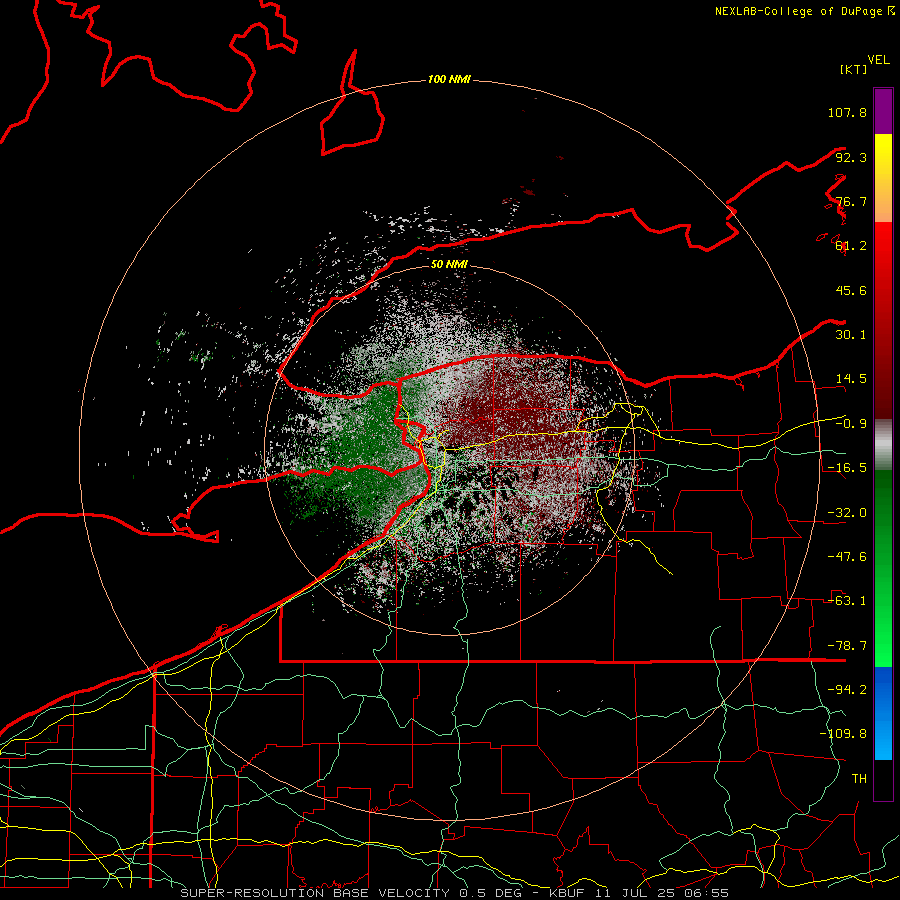Click the 30.1 velocity scale value
Viewport: 900px width, 900px height.
[x=851, y=335]
